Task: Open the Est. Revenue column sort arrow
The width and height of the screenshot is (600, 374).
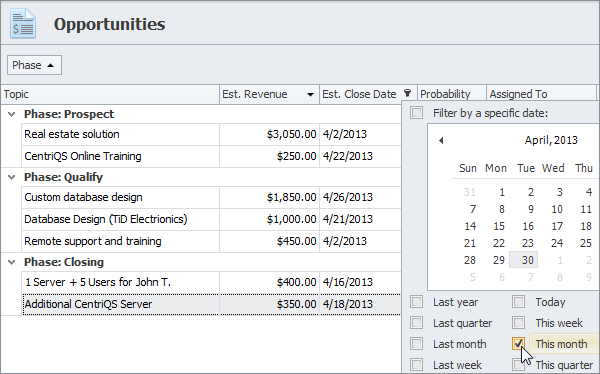Action: coord(310,95)
